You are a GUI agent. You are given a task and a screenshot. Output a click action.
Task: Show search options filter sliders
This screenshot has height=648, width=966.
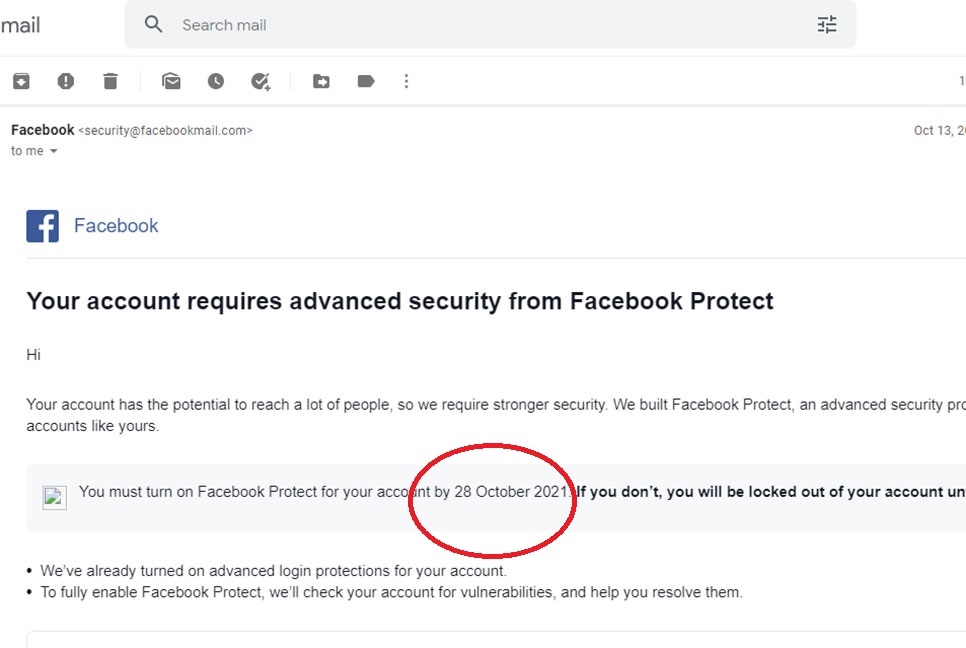(827, 25)
